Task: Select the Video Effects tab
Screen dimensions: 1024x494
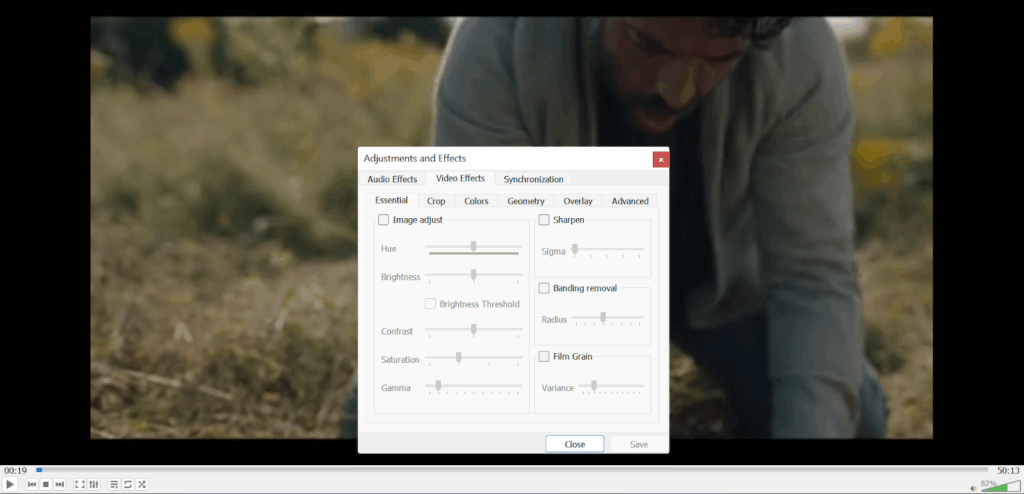Action: (460, 178)
